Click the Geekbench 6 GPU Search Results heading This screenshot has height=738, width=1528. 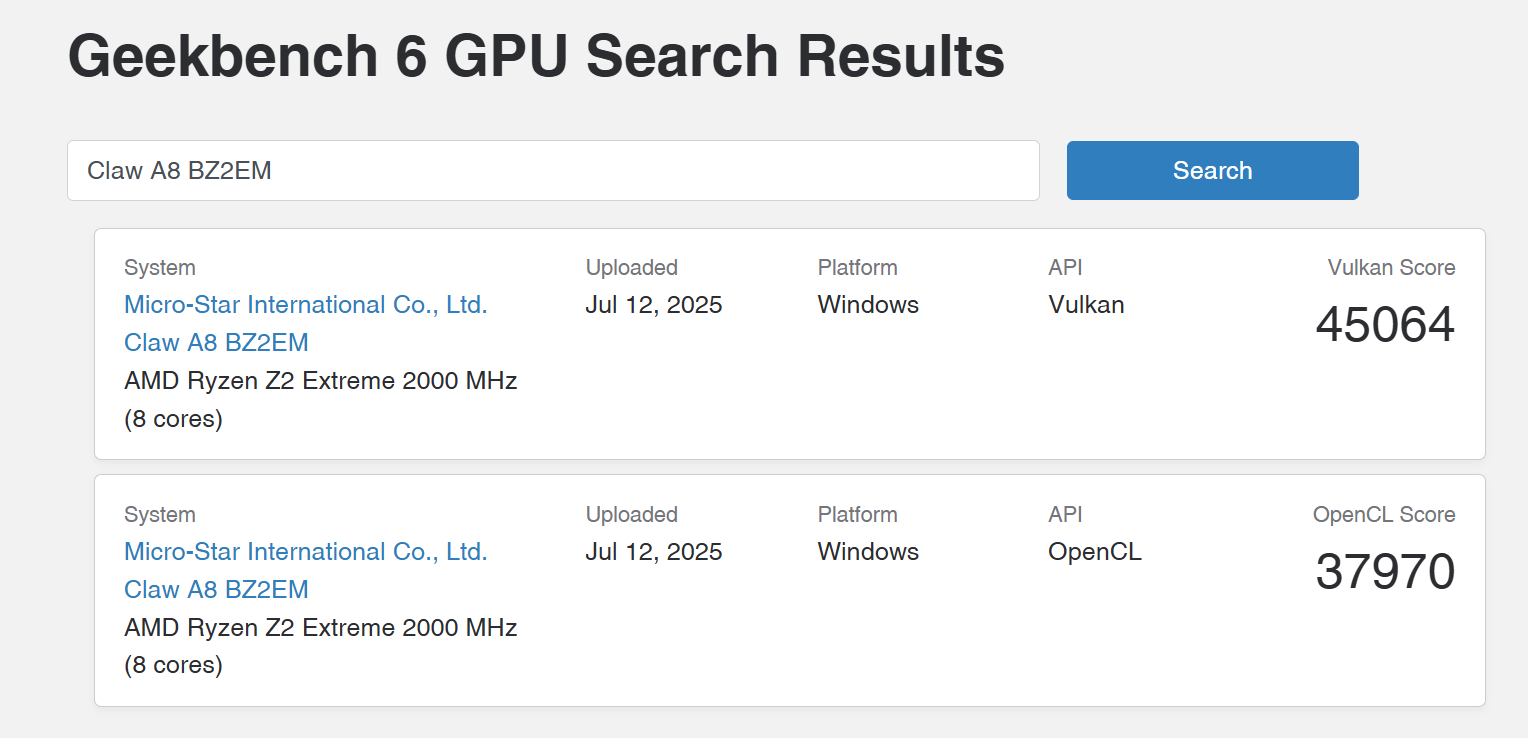tap(536, 56)
